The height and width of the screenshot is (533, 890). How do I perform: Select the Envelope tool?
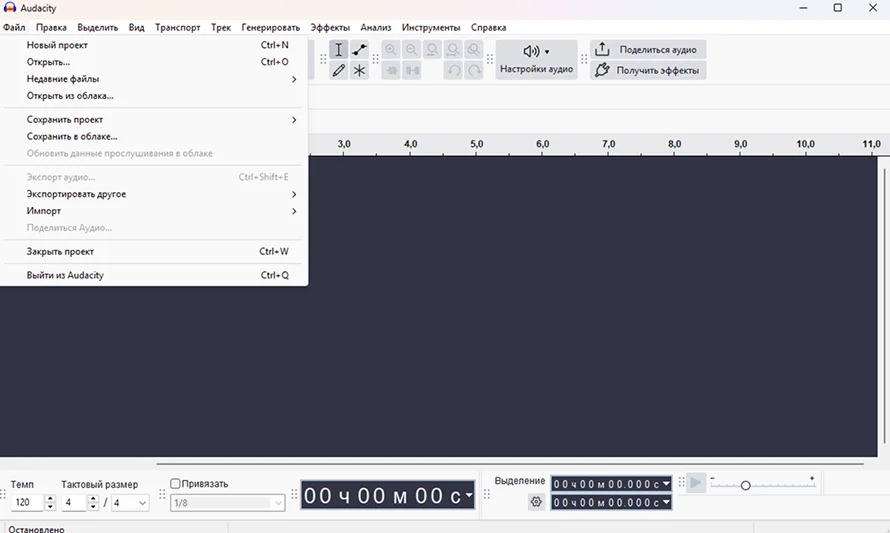pos(360,50)
